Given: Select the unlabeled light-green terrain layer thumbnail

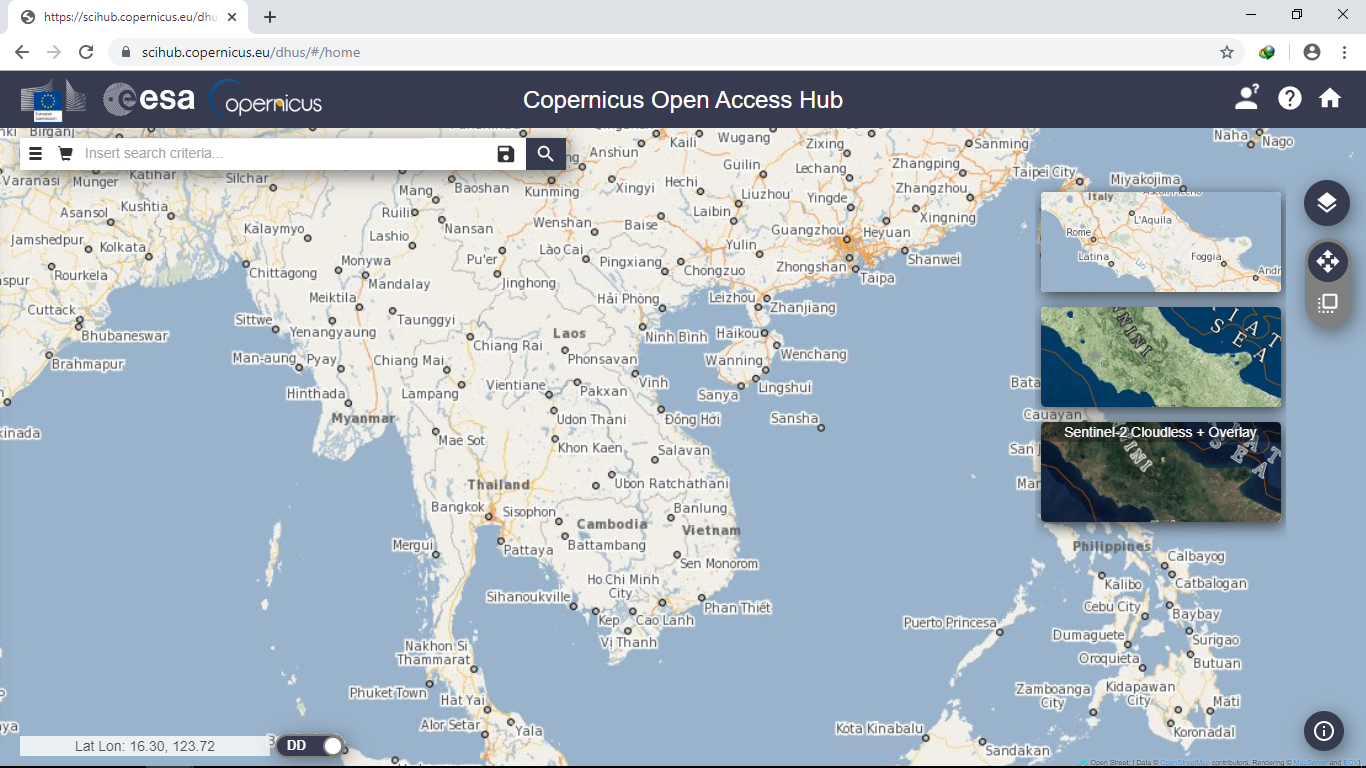Looking at the screenshot, I should click(x=1161, y=357).
